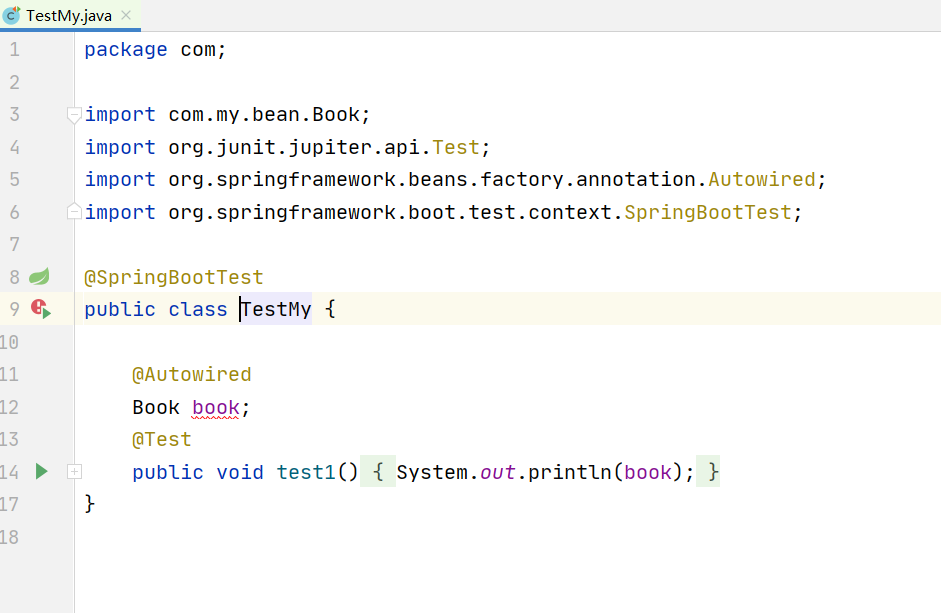Click the underlined book field name

pyautogui.click(x=215, y=407)
